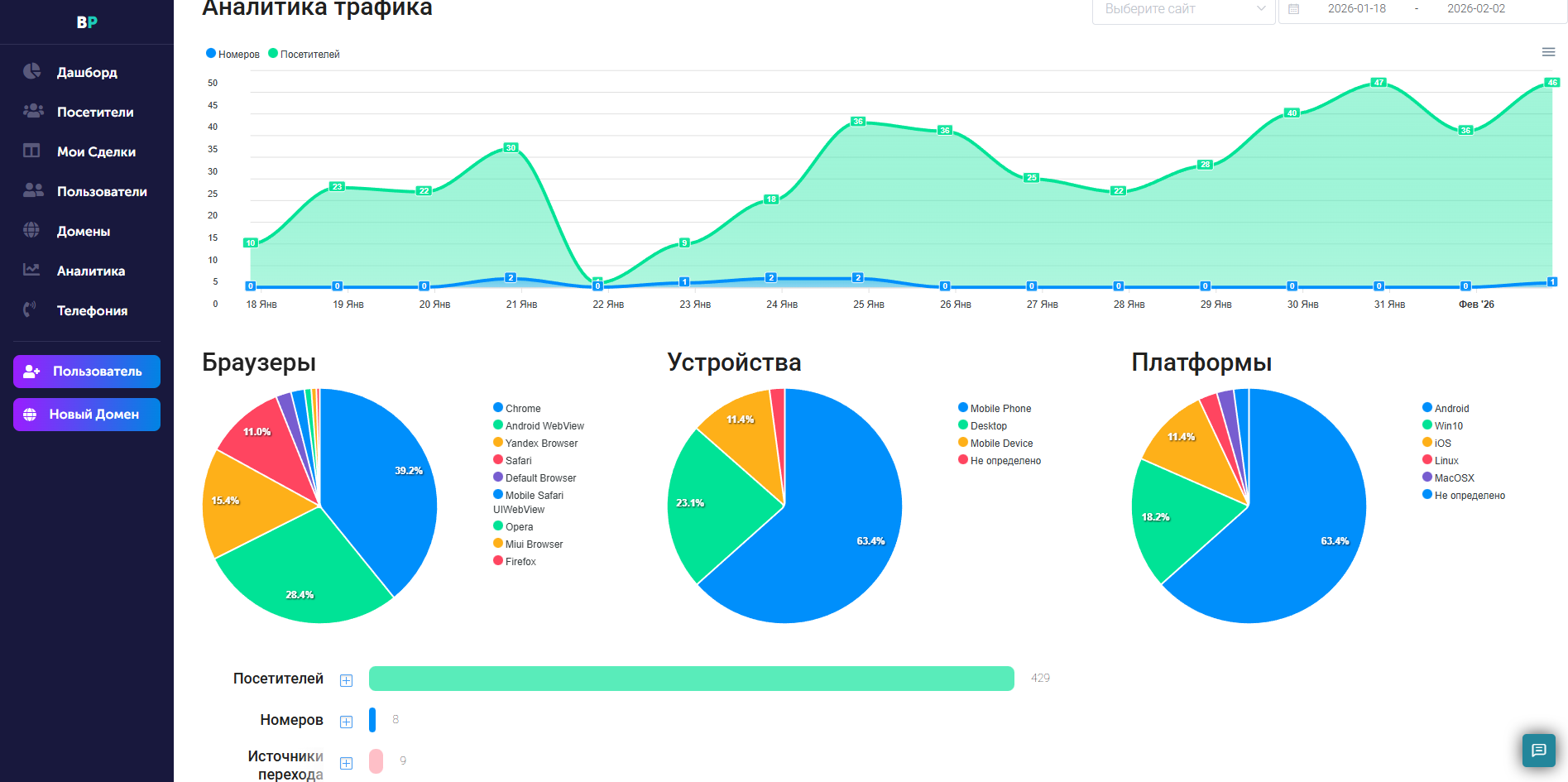Click the 46 data point at chart end

click(1552, 82)
